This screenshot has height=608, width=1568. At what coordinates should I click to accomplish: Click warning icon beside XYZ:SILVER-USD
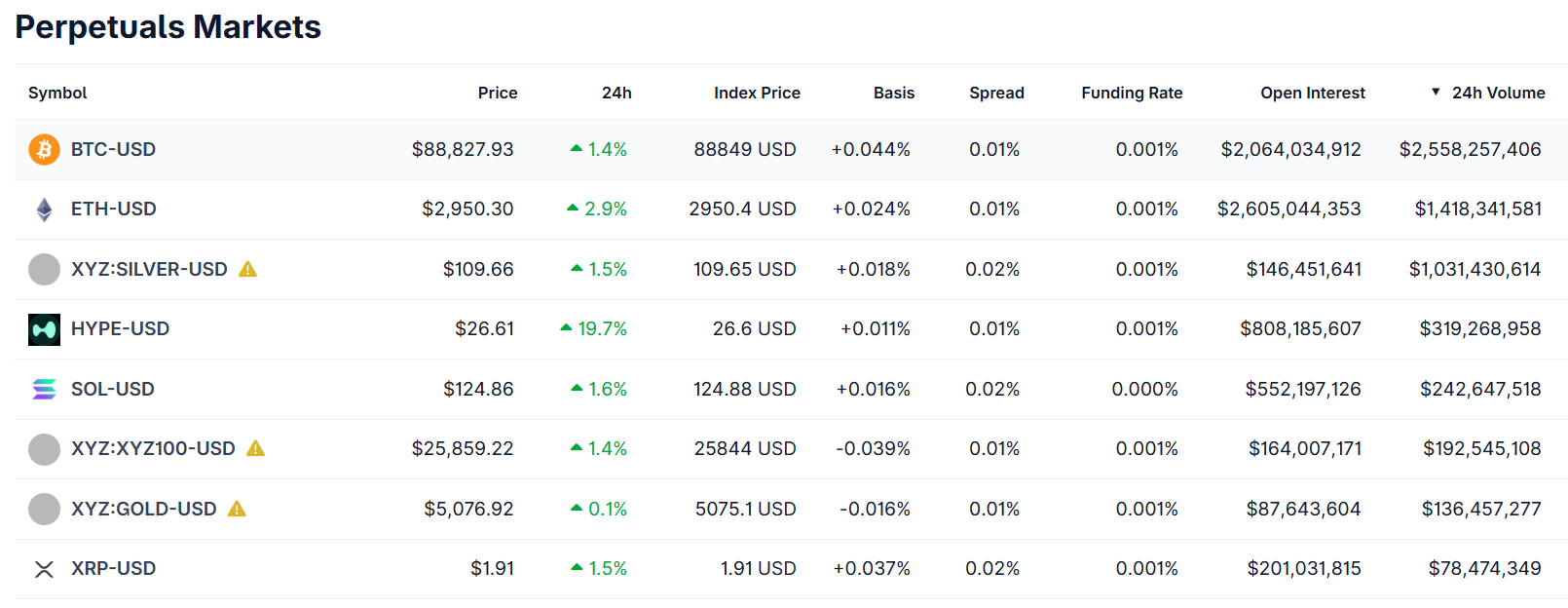click(x=248, y=269)
